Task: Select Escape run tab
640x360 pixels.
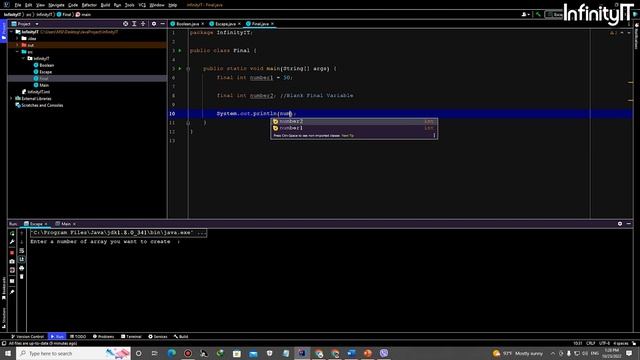Action: point(36,224)
